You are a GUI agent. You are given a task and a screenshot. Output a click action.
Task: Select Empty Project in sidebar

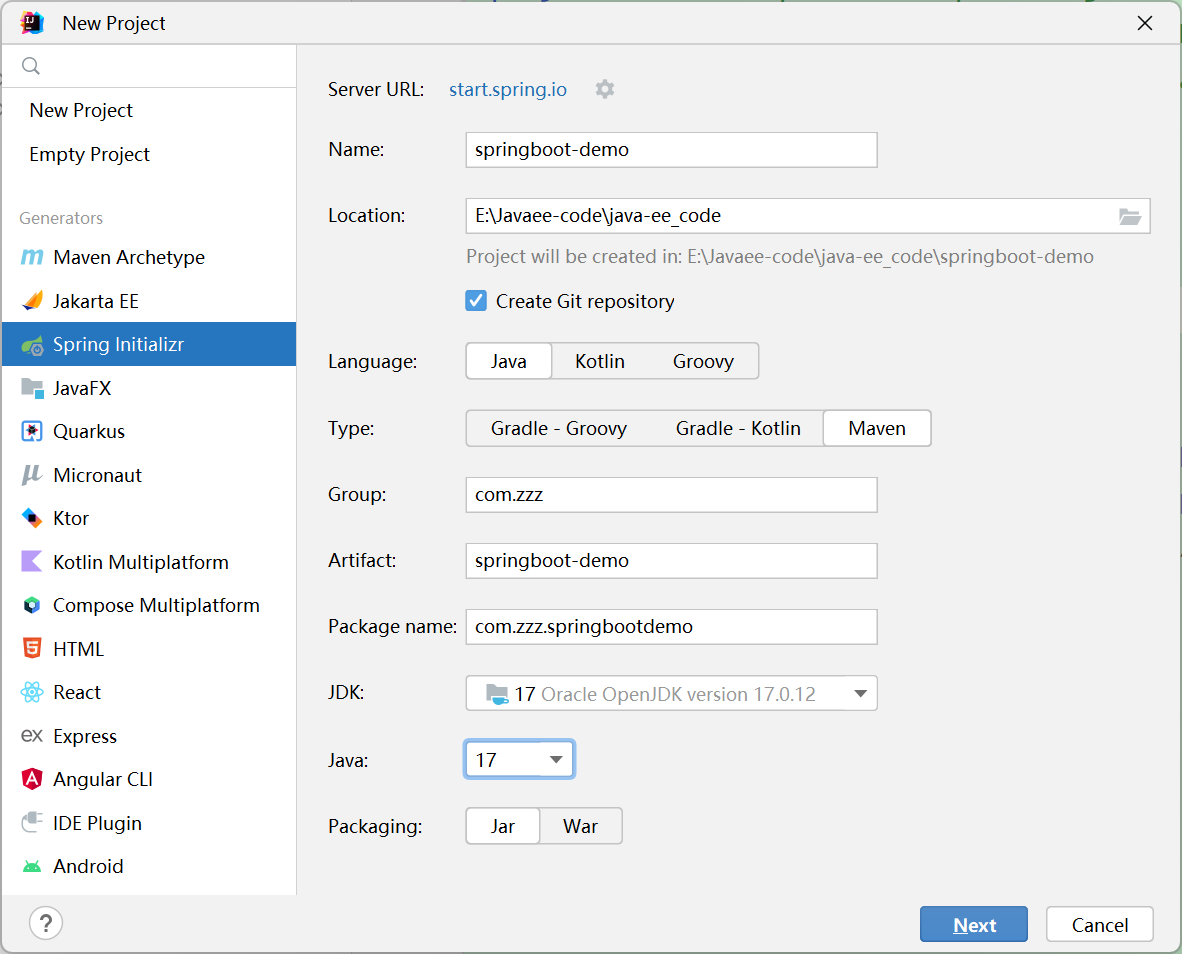click(x=90, y=154)
